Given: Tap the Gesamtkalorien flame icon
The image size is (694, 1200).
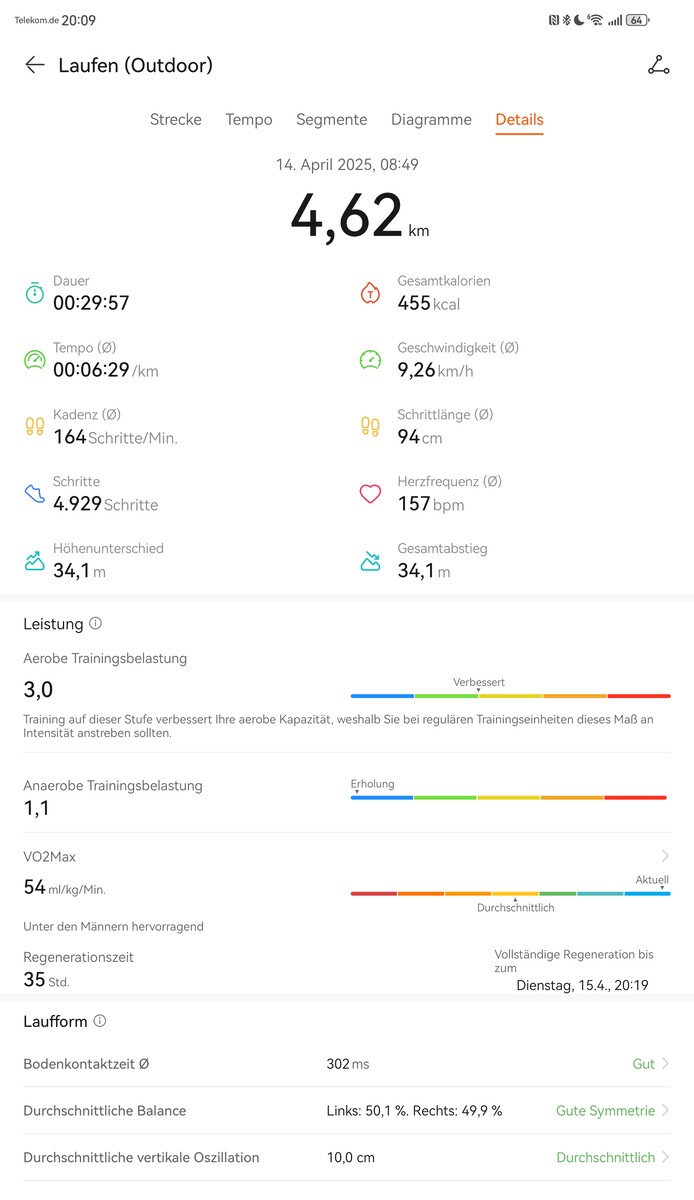Looking at the screenshot, I should (370, 293).
